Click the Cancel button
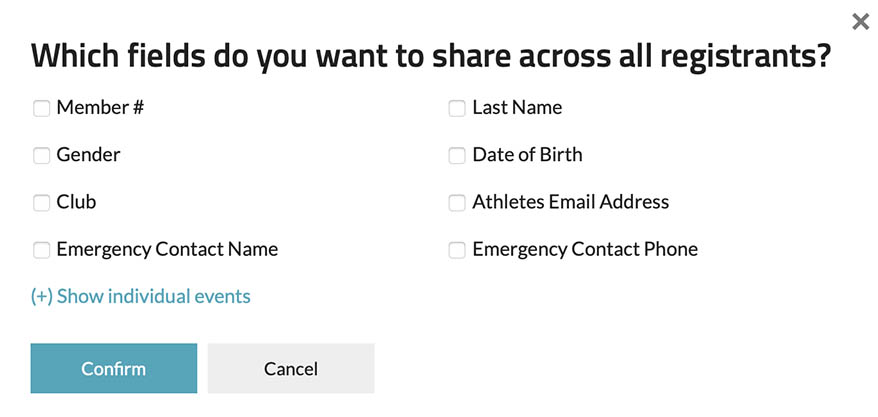Screen dimensions: 878x417 click(291, 369)
